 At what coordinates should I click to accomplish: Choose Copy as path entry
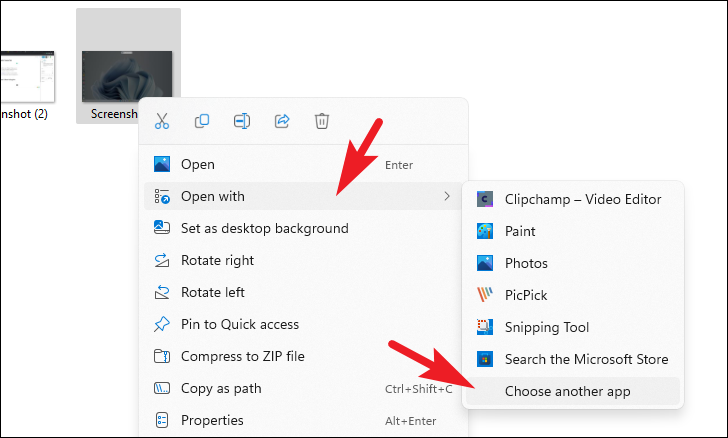coord(303,388)
